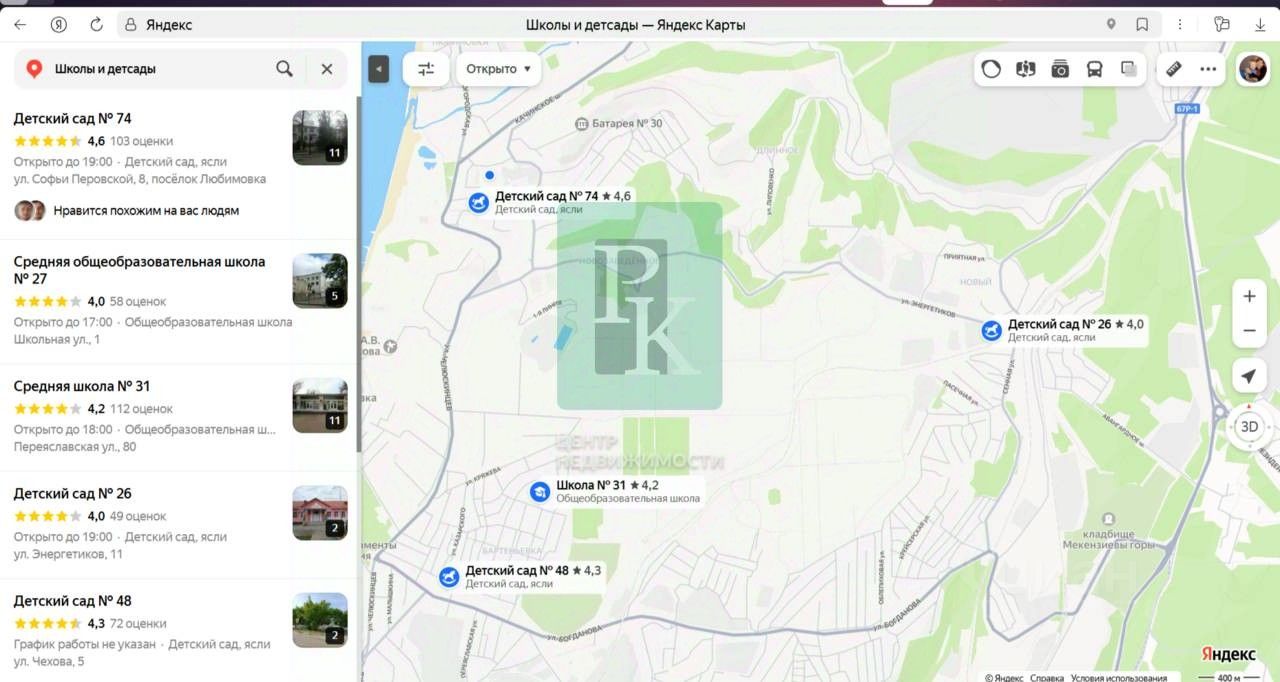Open the map layers switcher
The height and width of the screenshot is (682, 1280).
point(1129,69)
